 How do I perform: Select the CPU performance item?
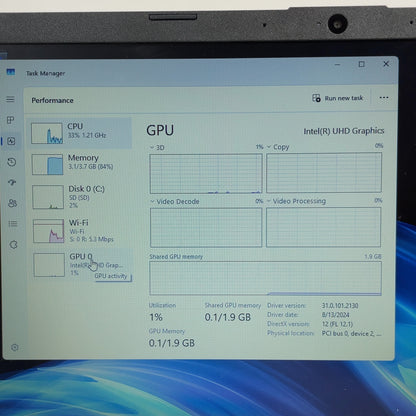coord(79,133)
